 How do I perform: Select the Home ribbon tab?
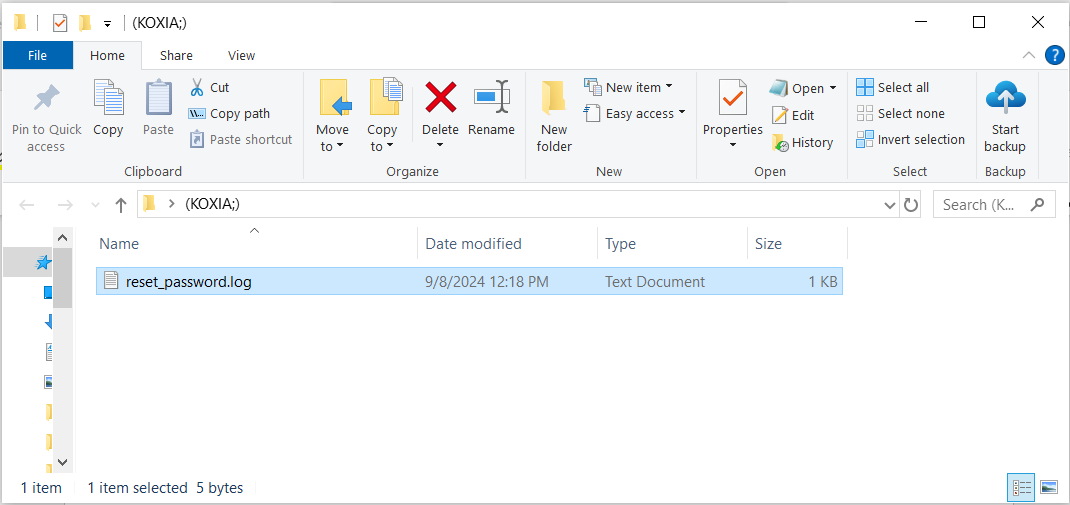(x=107, y=55)
